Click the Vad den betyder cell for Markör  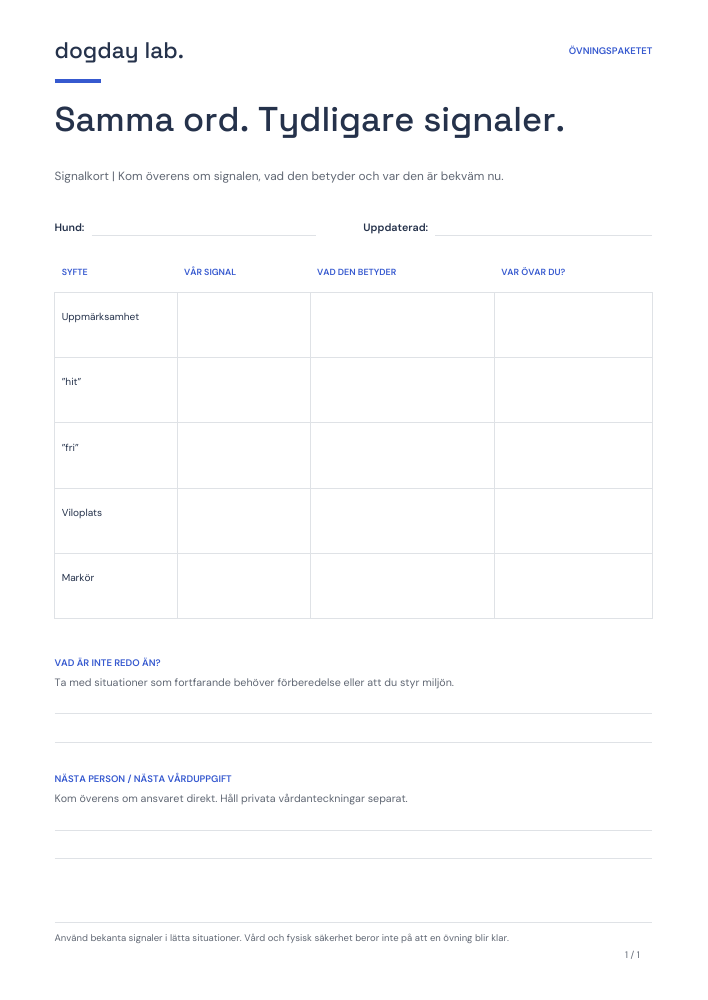[402, 586]
